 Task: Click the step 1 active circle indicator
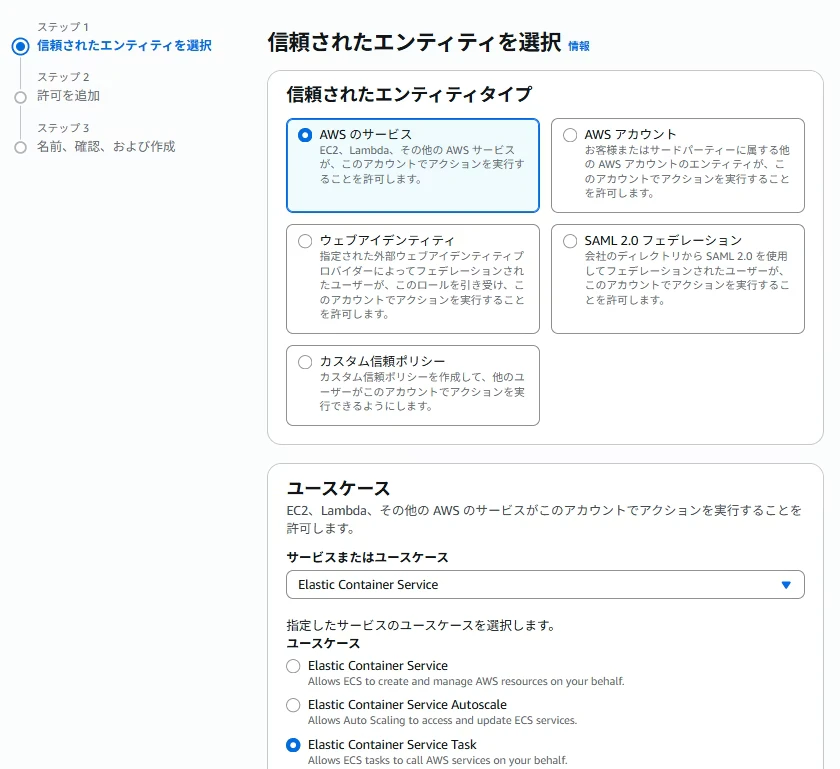pos(20,47)
